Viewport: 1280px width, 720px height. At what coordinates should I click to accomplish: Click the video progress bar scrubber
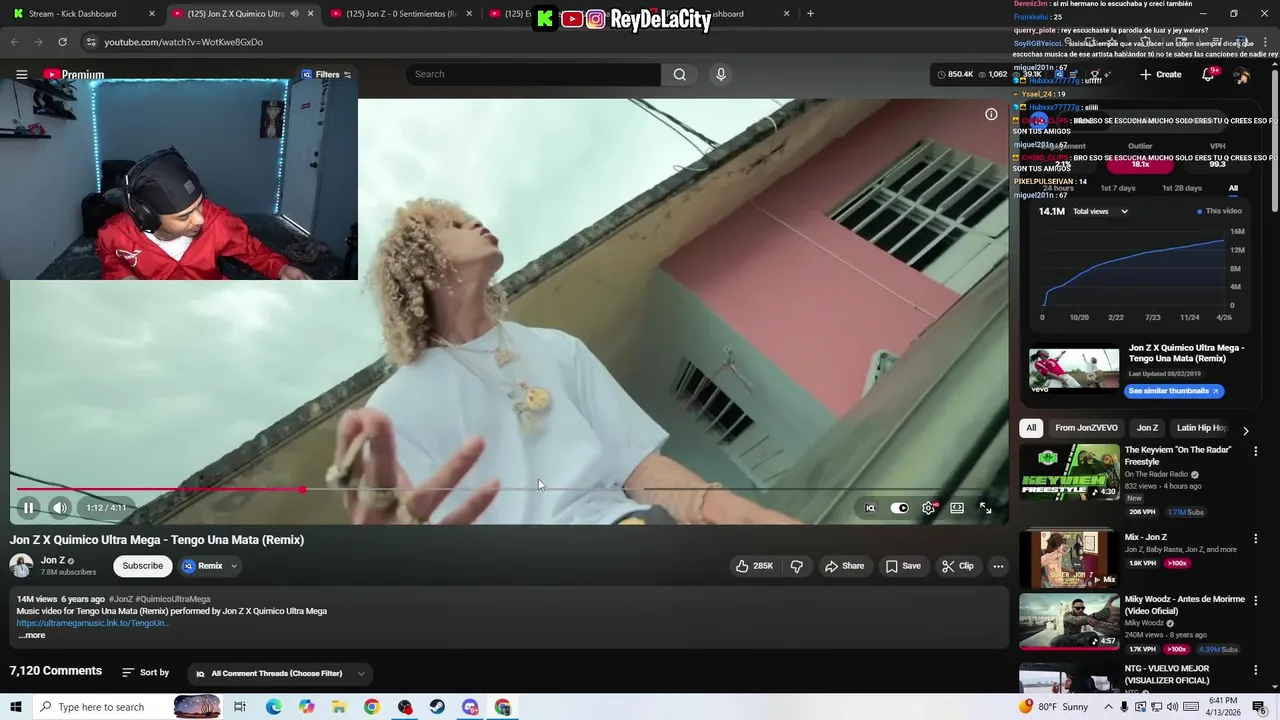[302, 489]
